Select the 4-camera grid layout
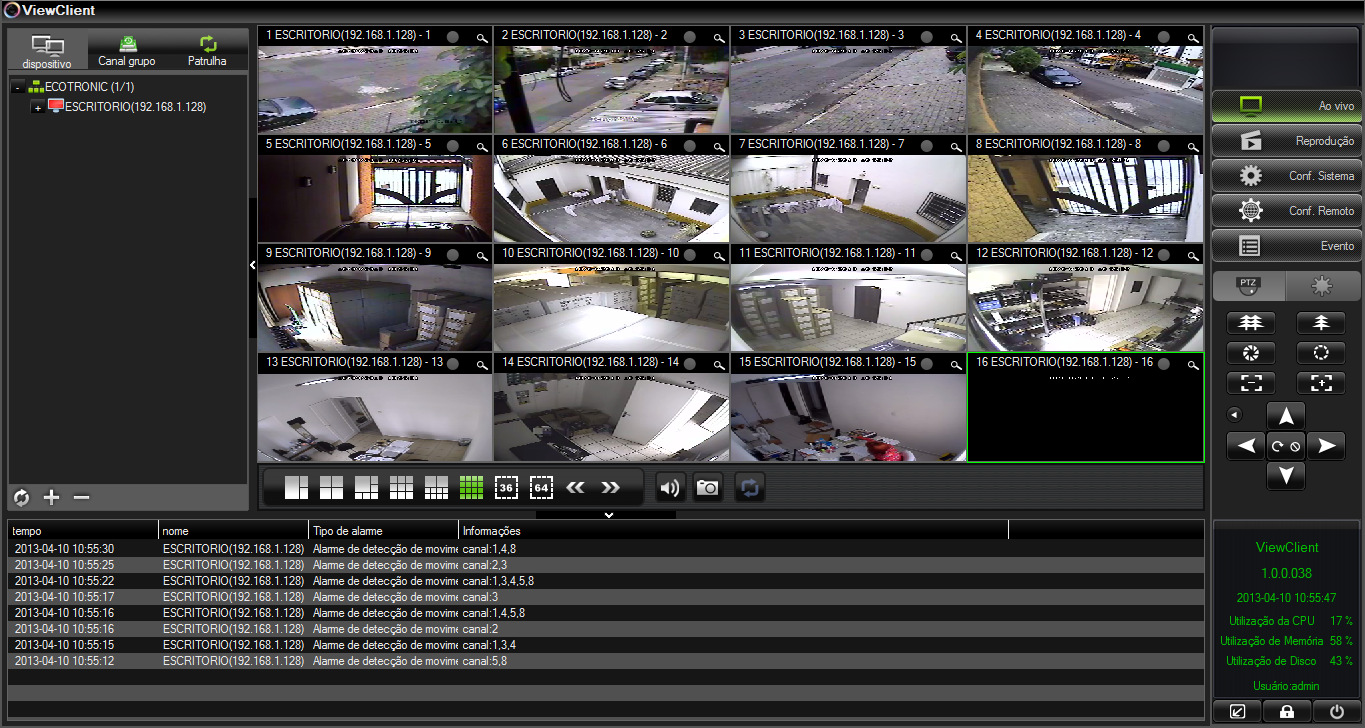1365x728 pixels. tap(332, 488)
